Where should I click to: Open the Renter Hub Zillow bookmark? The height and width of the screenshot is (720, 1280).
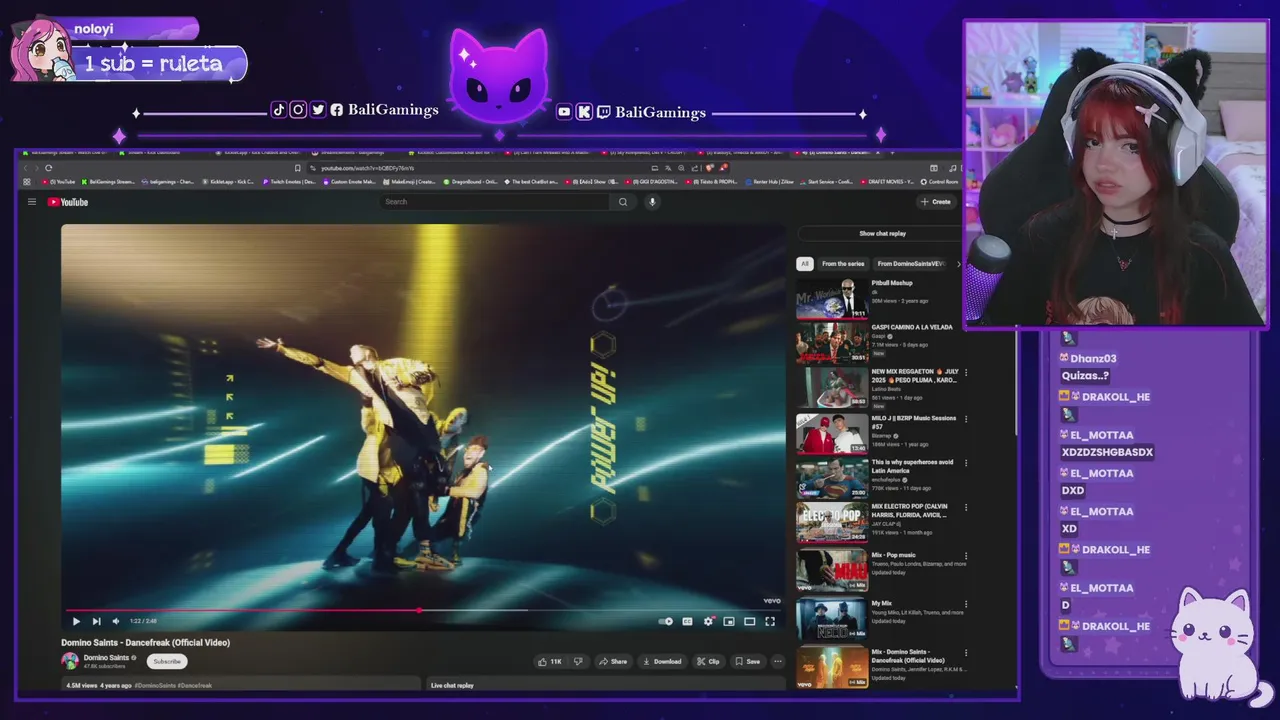click(x=769, y=182)
